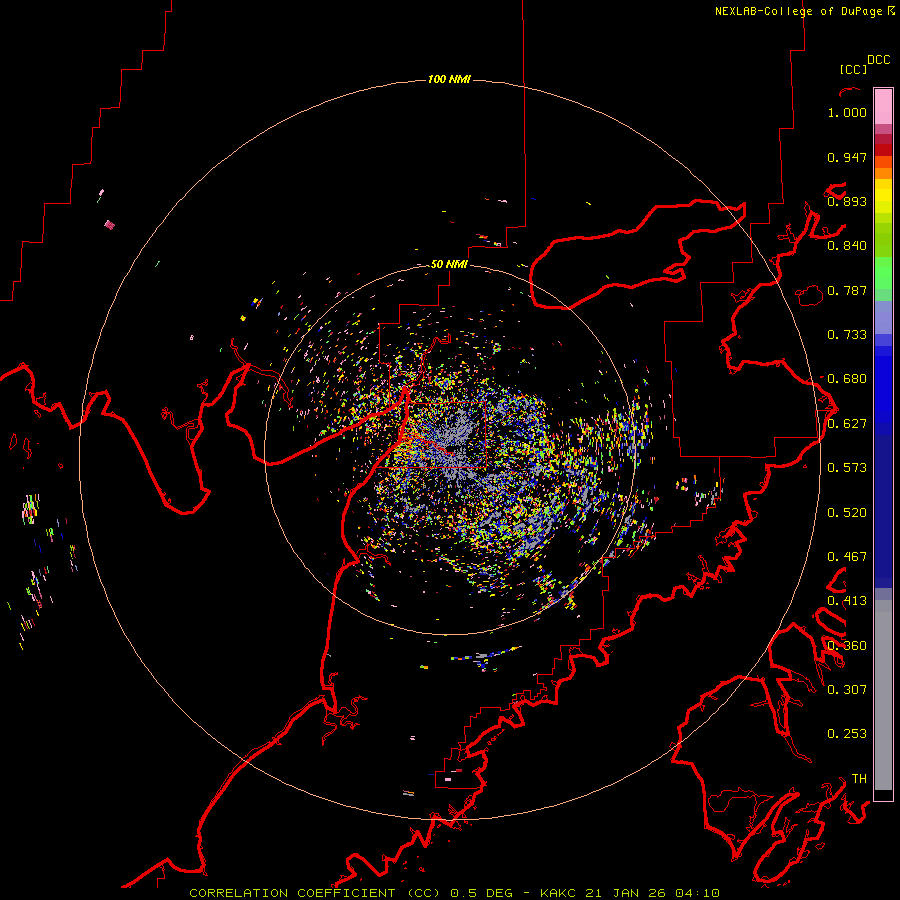
Task: Click the KAKC radar site identifier
Action: click(x=557, y=893)
